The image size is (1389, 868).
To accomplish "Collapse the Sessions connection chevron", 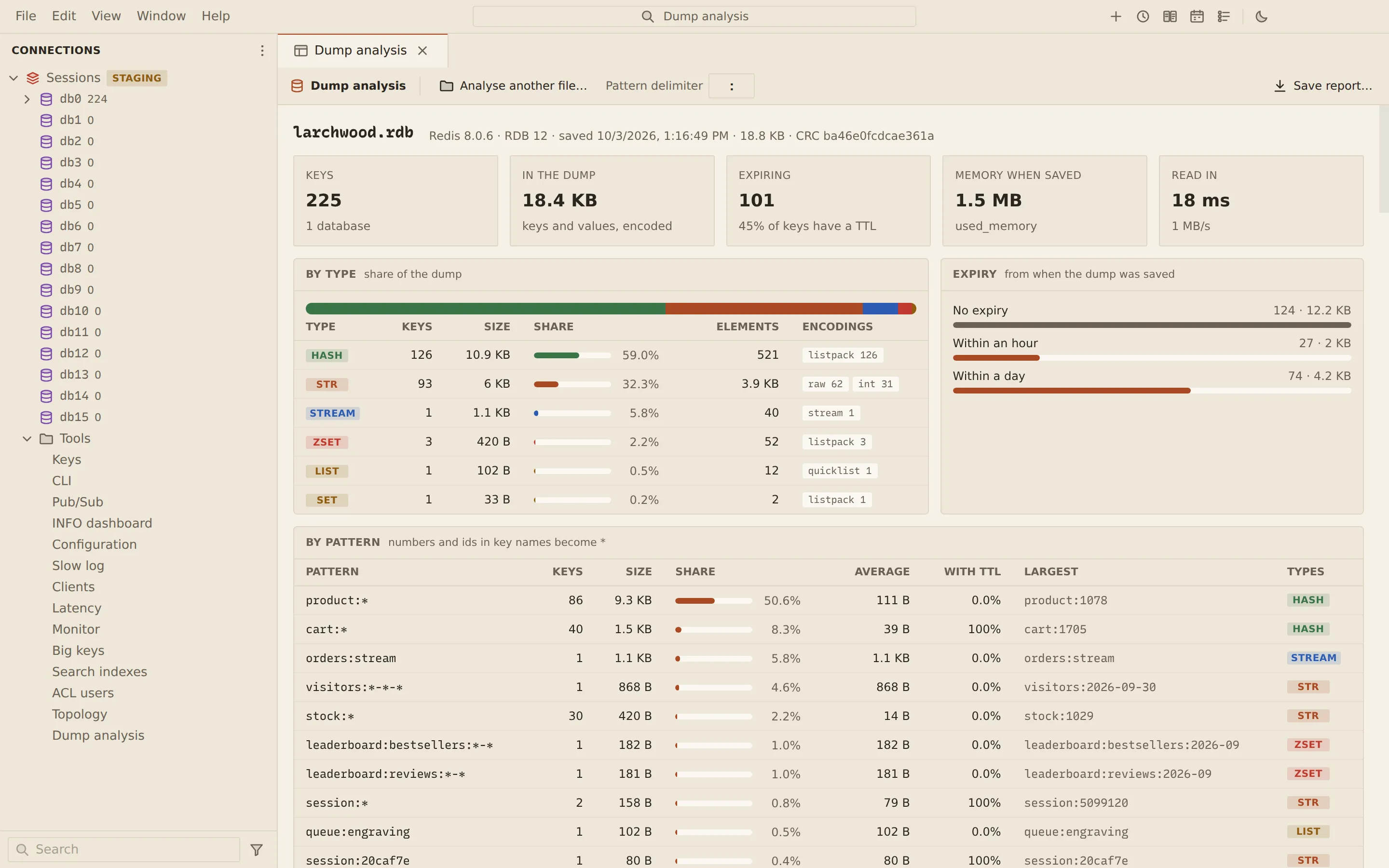I will click(14, 78).
